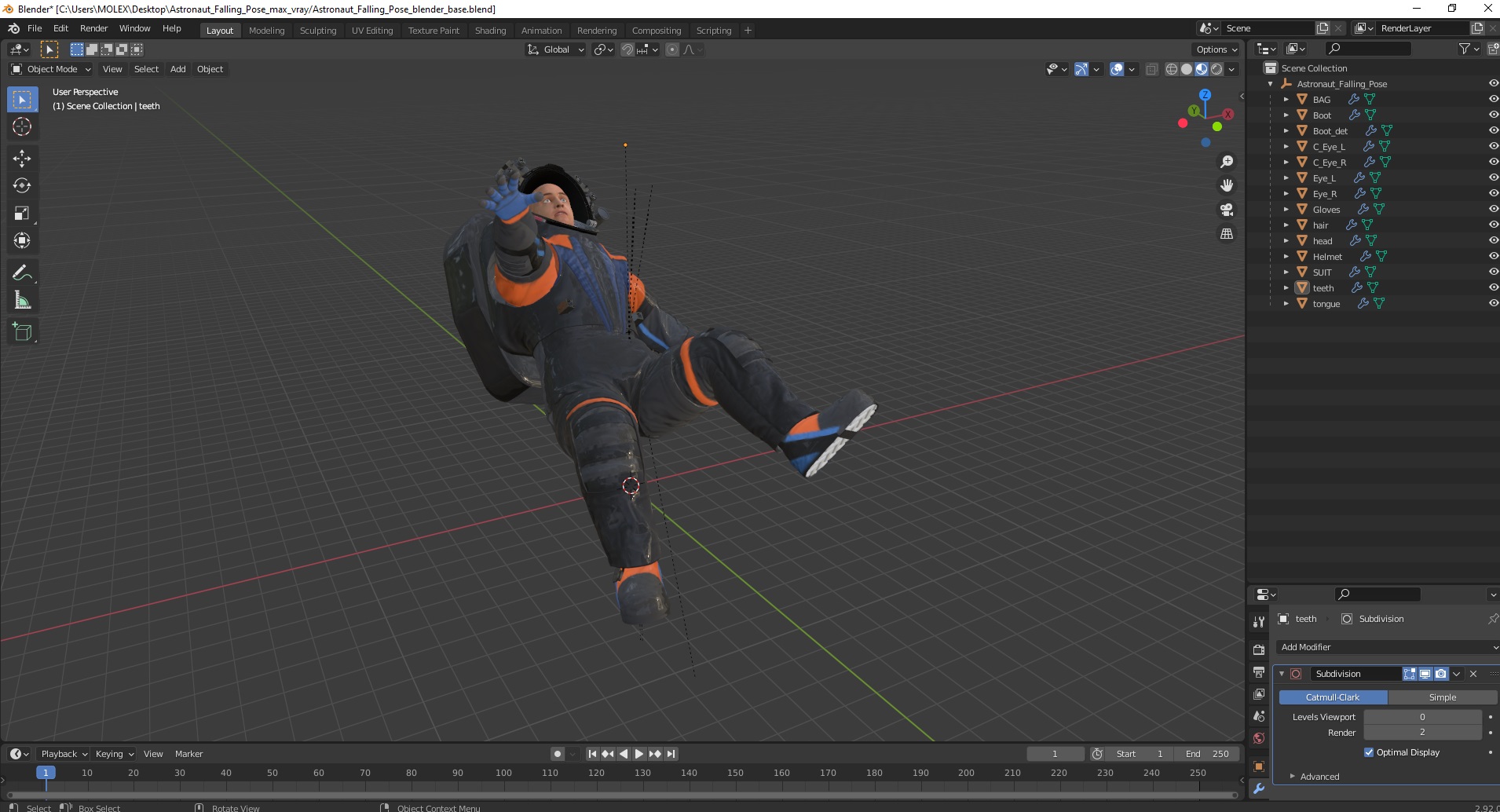Image resolution: width=1500 pixels, height=812 pixels.
Task: Expand the head object in outliner
Action: click(1286, 240)
